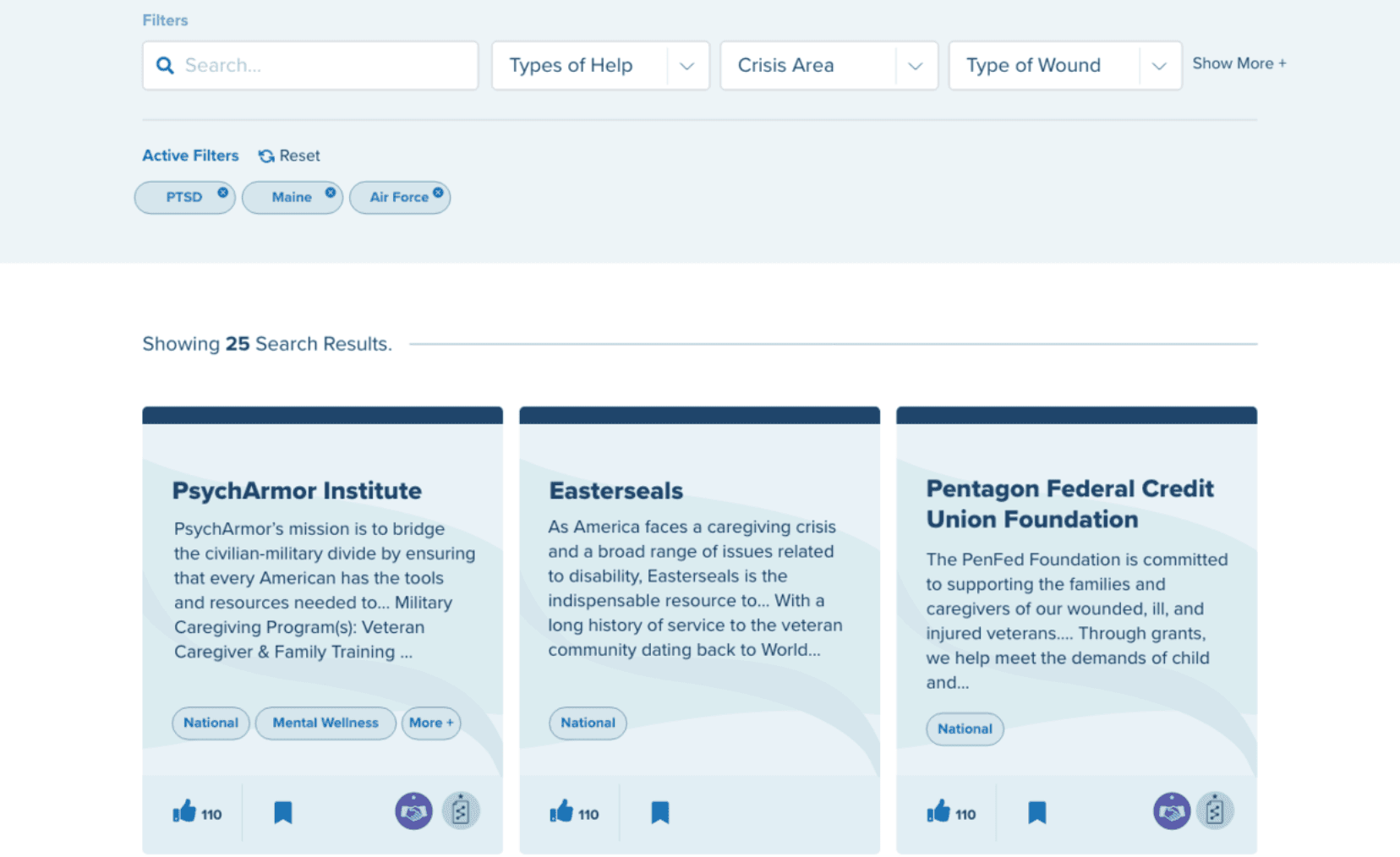Click the Types of Help chevron arrow

coord(687,66)
